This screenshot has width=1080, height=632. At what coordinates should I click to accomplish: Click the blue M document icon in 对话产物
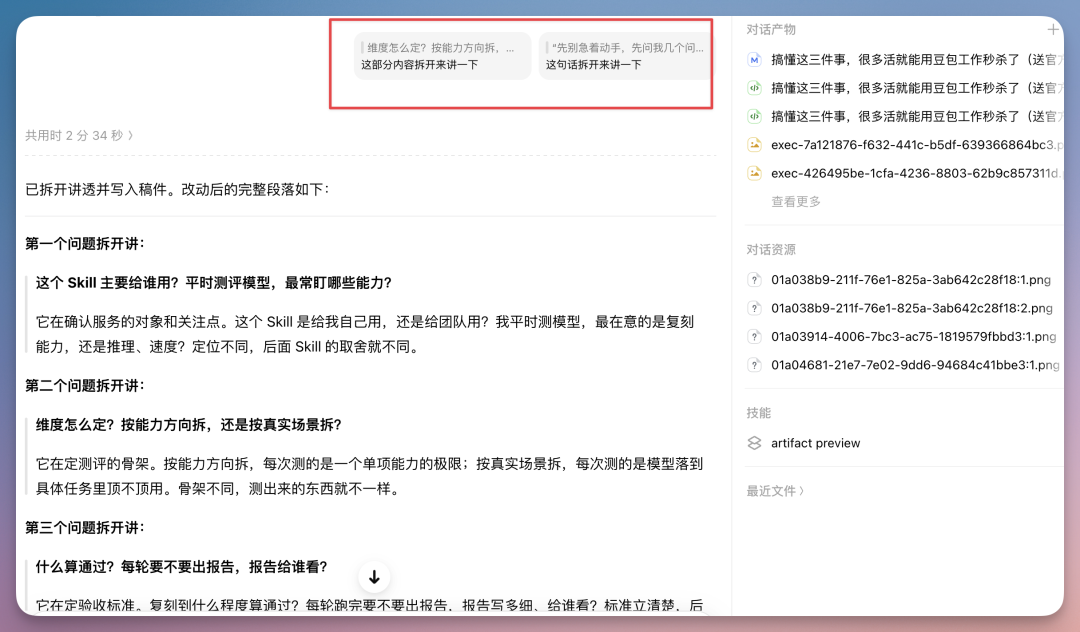coord(754,60)
